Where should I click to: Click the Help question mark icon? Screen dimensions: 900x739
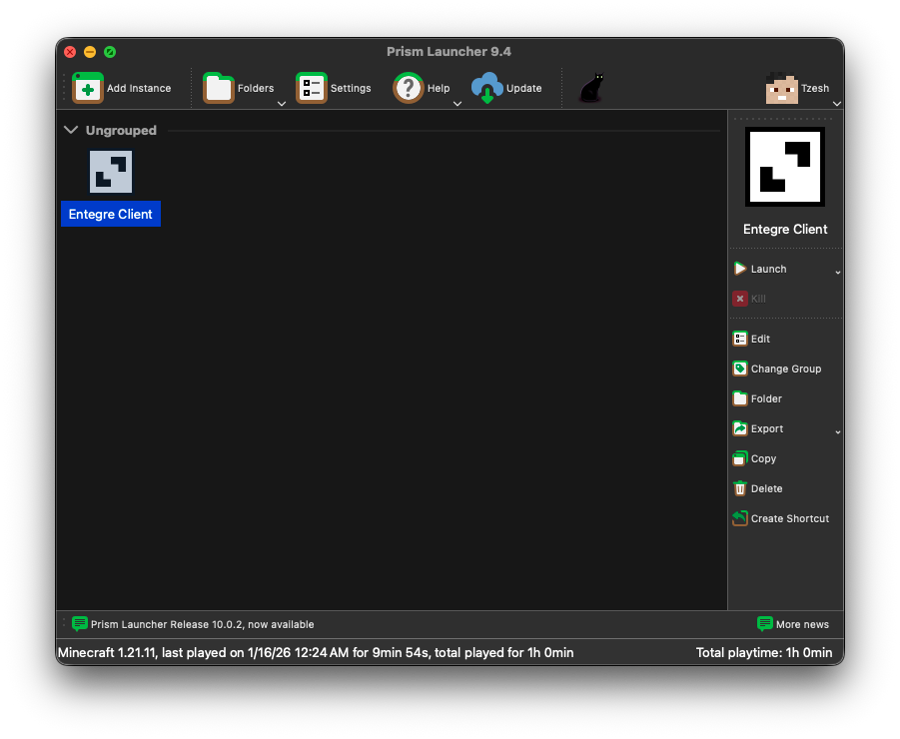(x=409, y=87)
